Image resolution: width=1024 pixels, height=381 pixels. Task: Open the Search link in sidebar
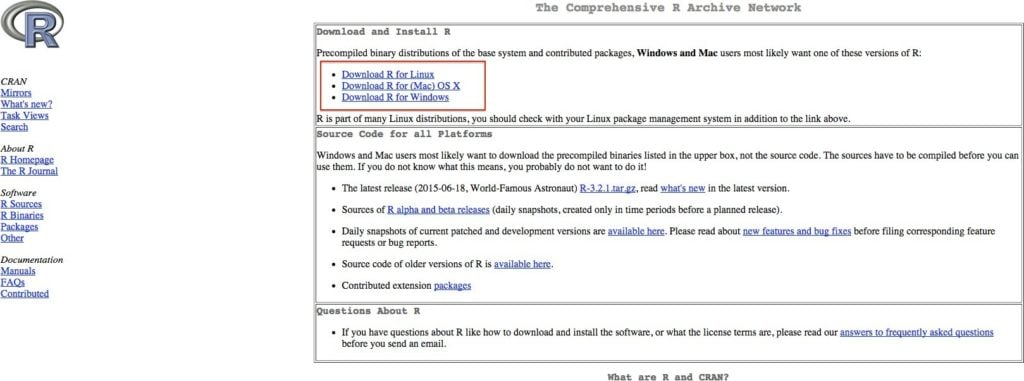(14, 127)
